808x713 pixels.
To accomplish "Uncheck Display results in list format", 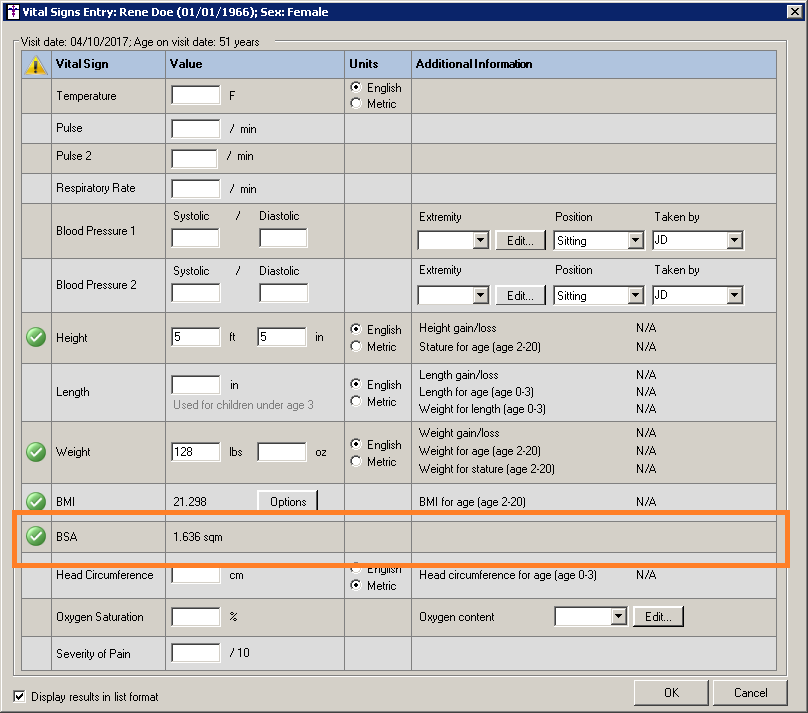I will pyautogui.click(x=20, y=696).
